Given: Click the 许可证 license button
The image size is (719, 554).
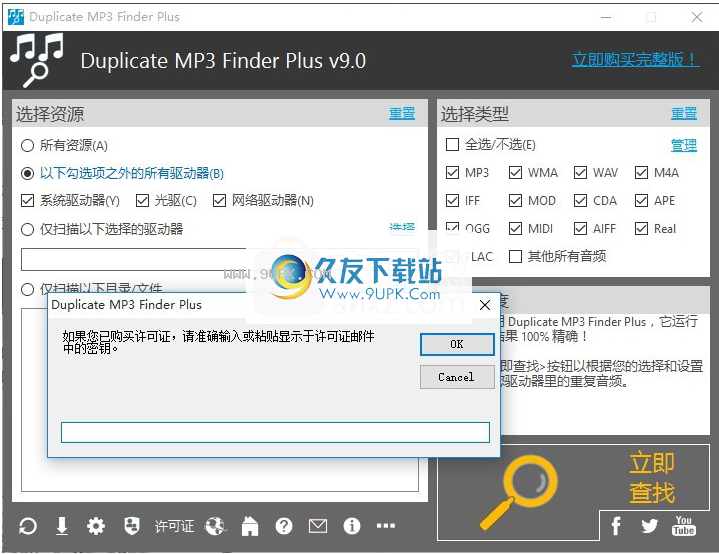Looking at the screenshot, I should pos(174,526).
